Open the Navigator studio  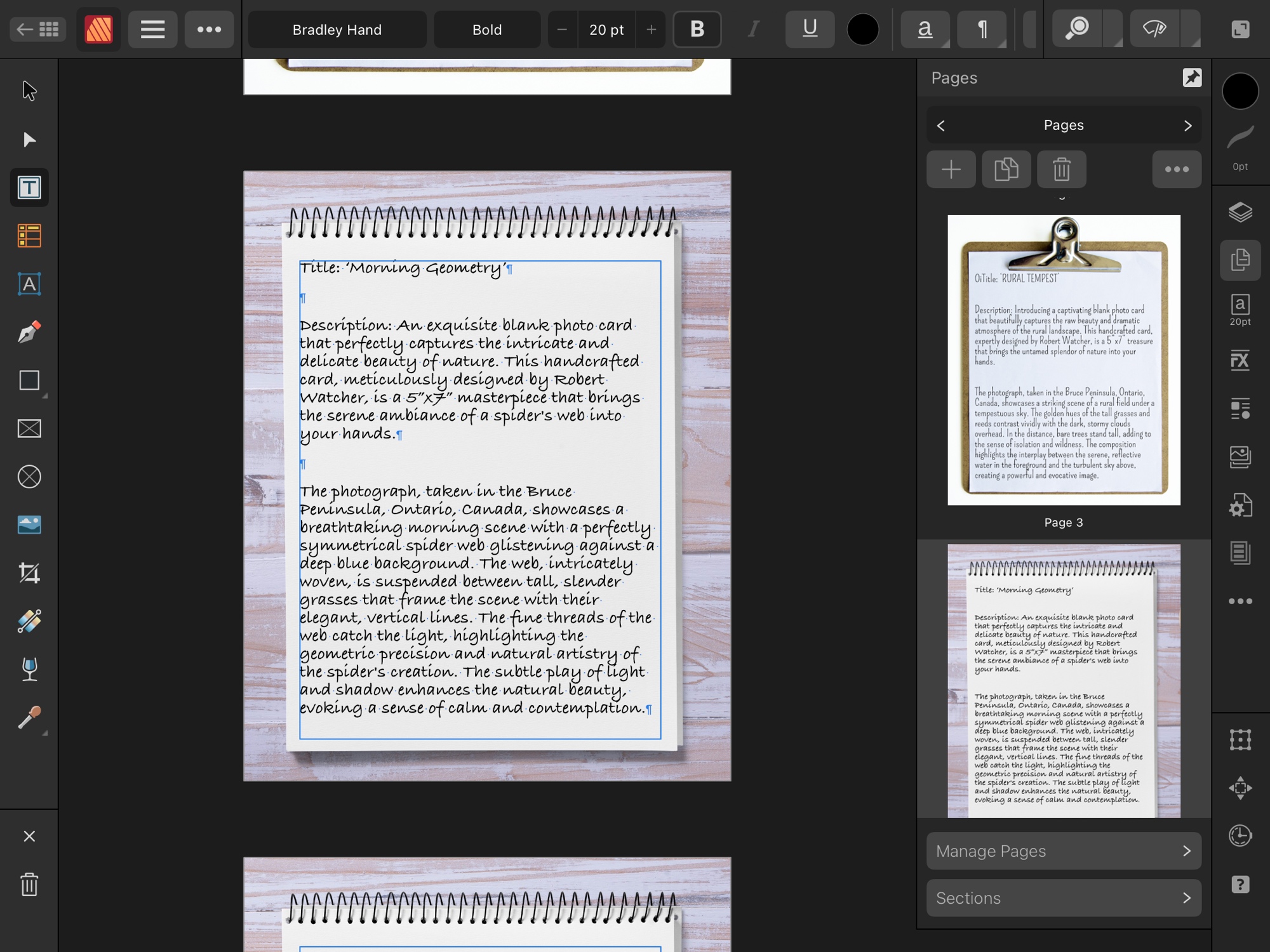coord(1240,788)
